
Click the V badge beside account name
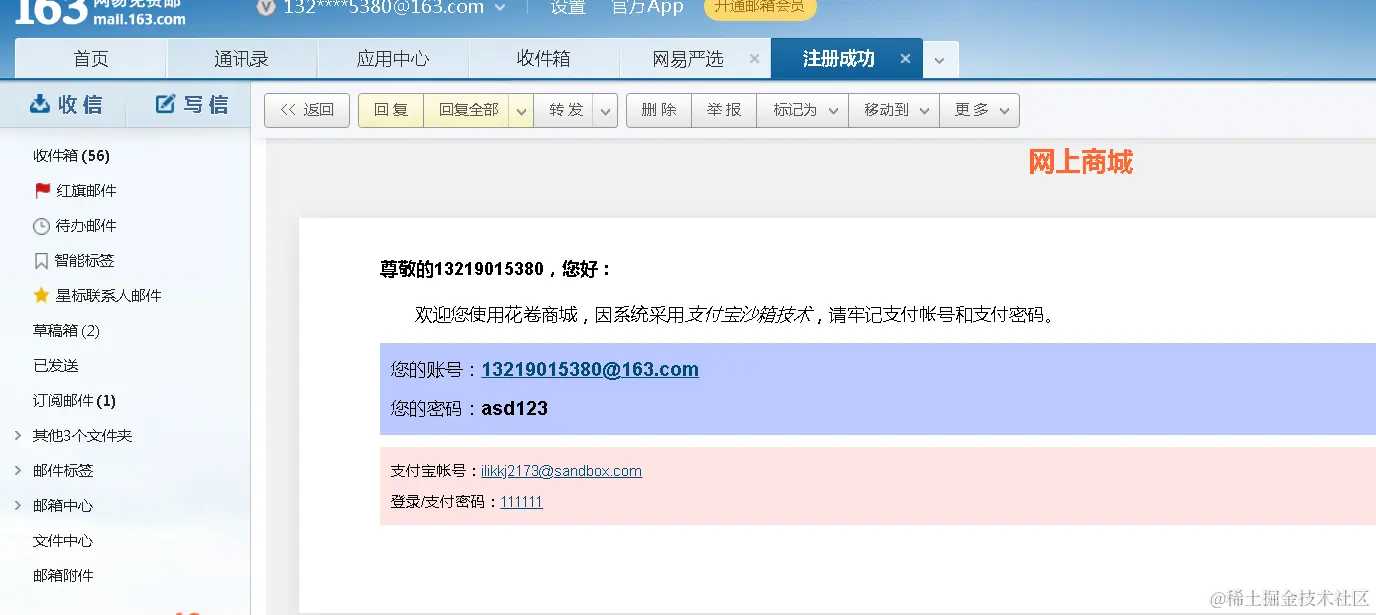coord(266,7)
